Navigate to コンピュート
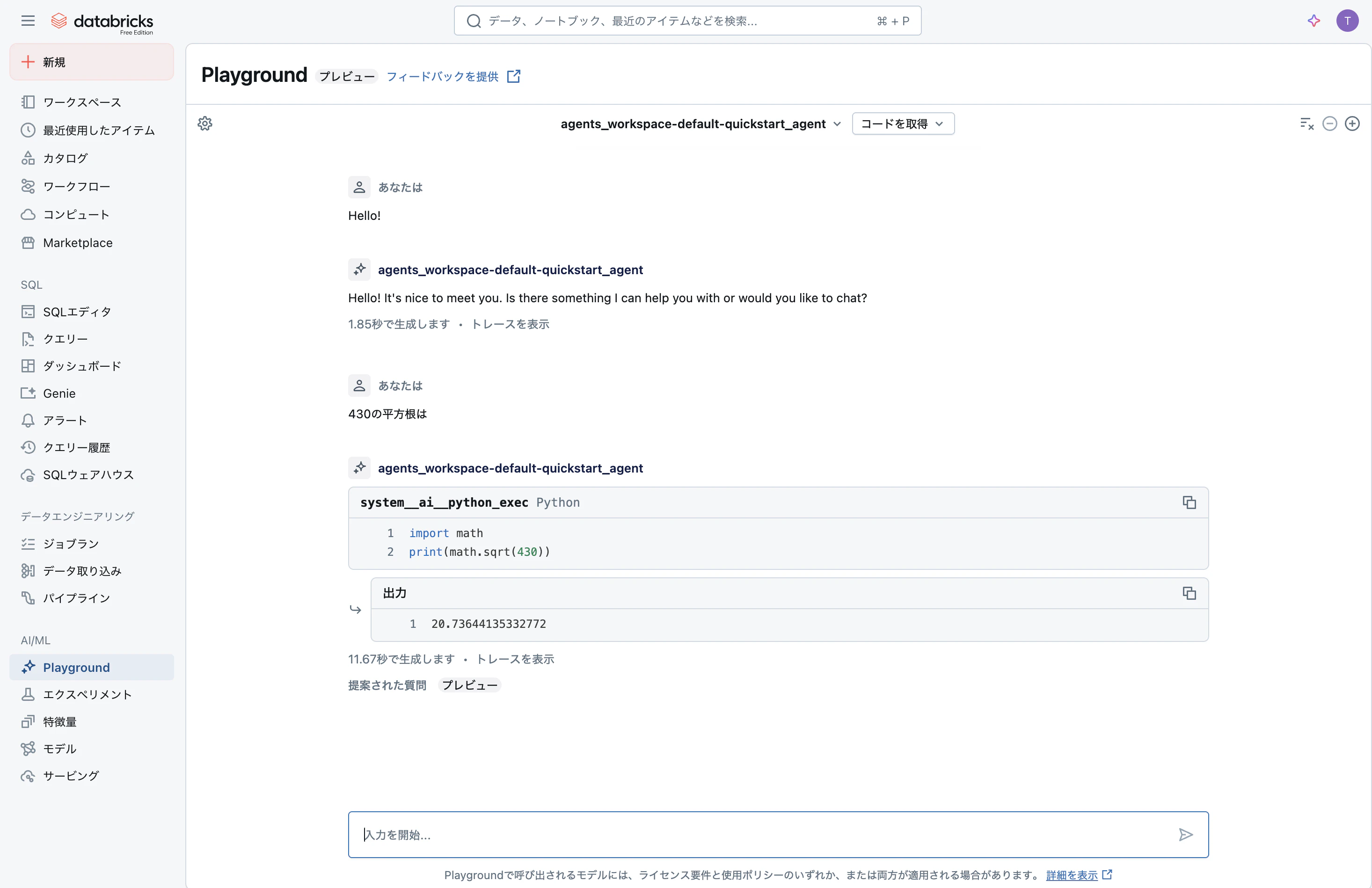 tap(92, 214)
